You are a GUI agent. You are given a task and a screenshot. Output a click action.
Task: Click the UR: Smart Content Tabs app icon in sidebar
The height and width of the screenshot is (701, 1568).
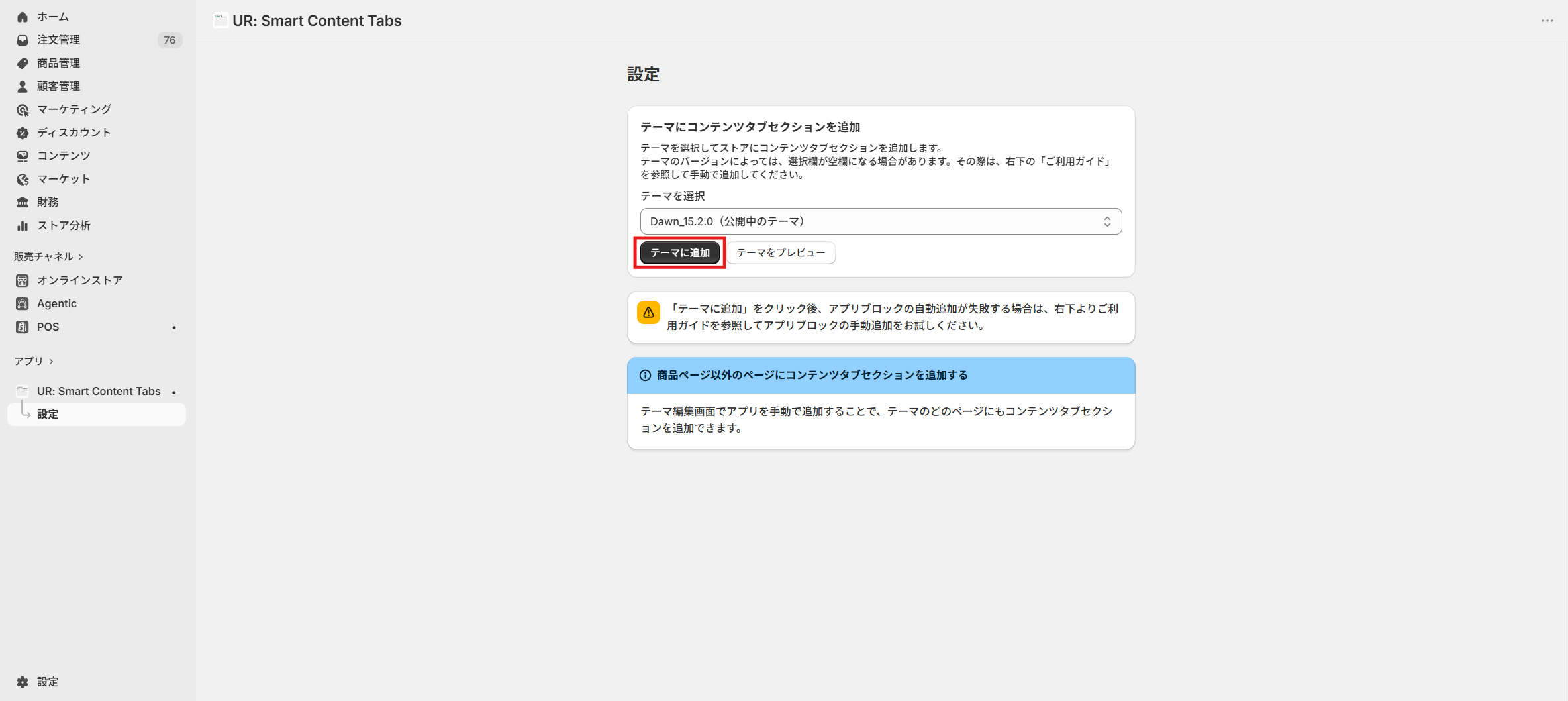coord(23,391)
